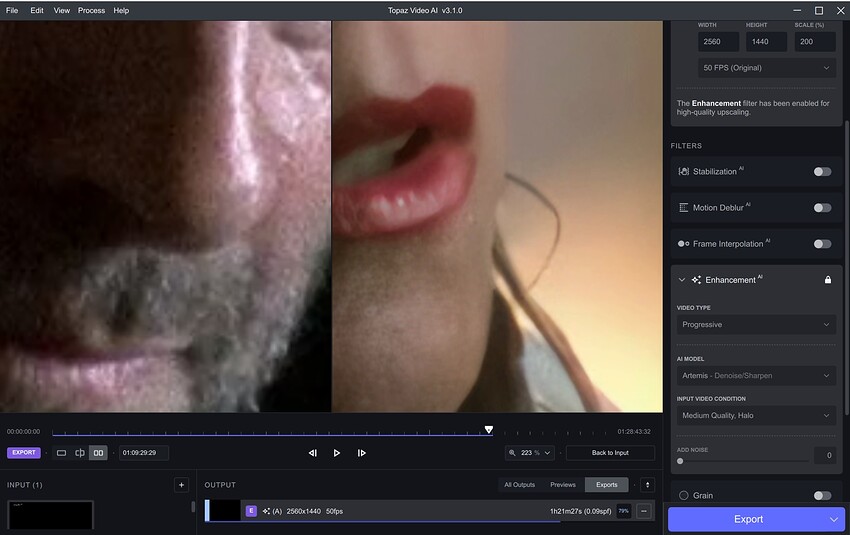The height and width of the screenshot is (535, 850).
Task: Click the right panel vertical scrollbar
Action: [846, 268]
